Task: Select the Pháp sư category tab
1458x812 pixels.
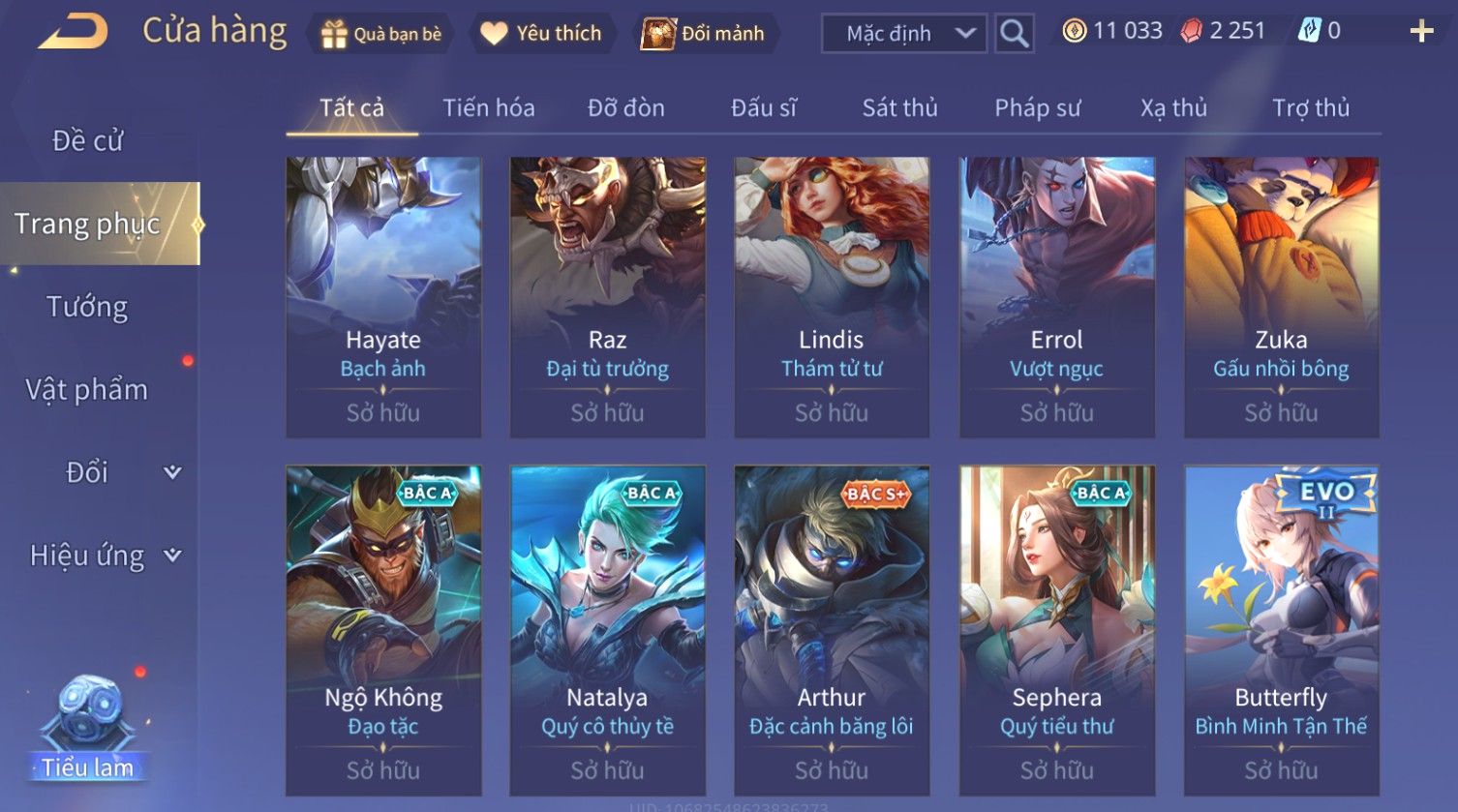Action: coord(1037,107)
